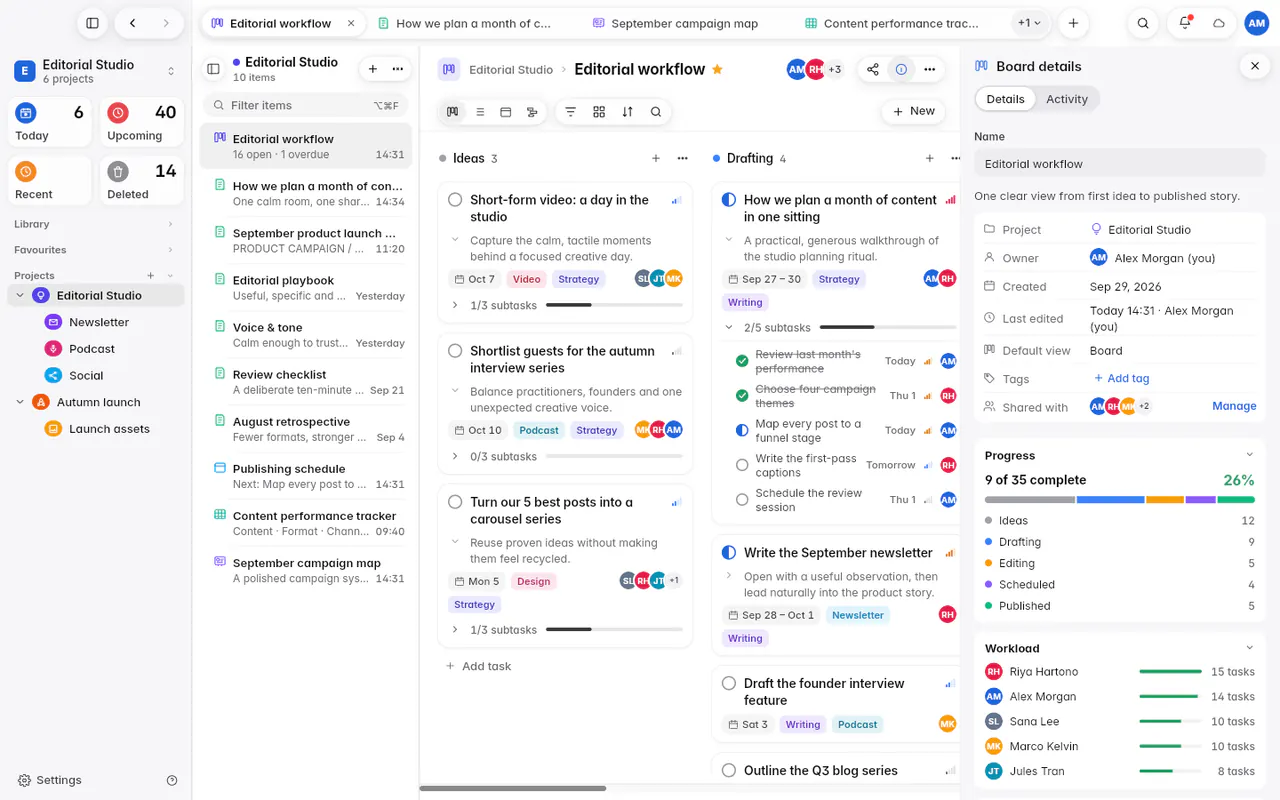Collapse the Editorial Studio project tree
1280x800 pixels.
coord(20,295)
